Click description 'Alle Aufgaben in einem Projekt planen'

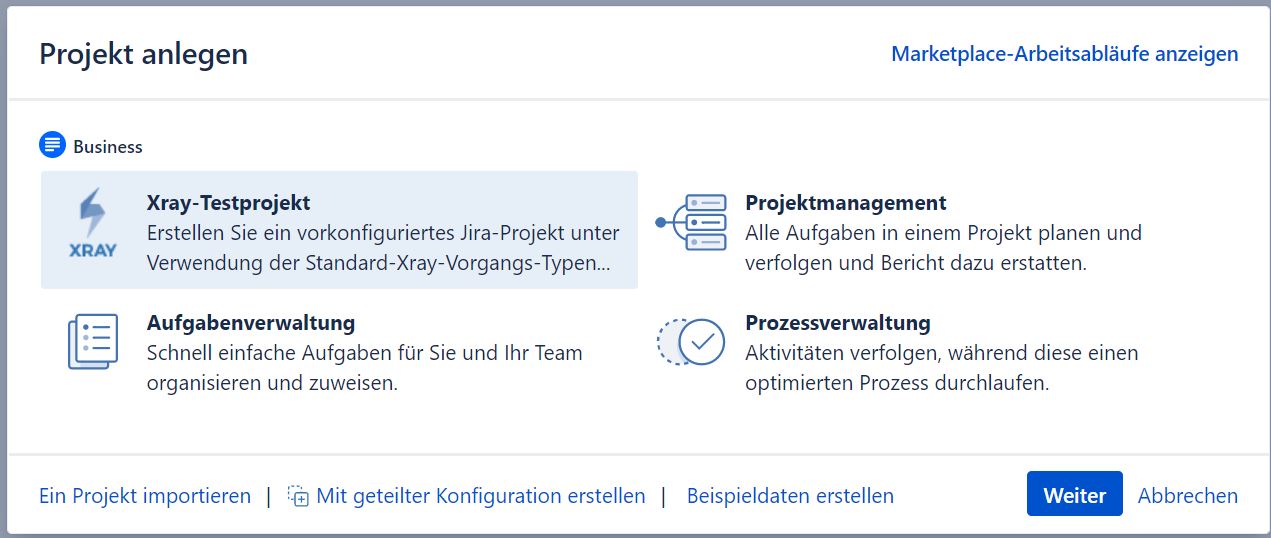tap(943, 248)
